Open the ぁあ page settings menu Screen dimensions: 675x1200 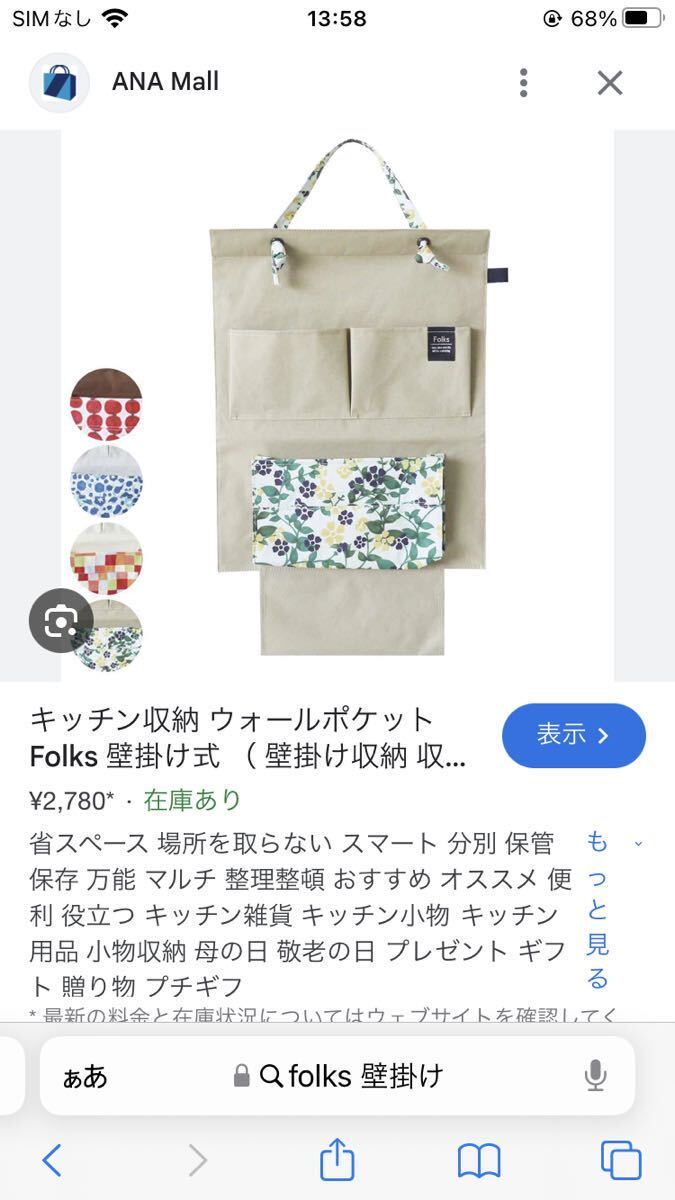point(85,1076)
